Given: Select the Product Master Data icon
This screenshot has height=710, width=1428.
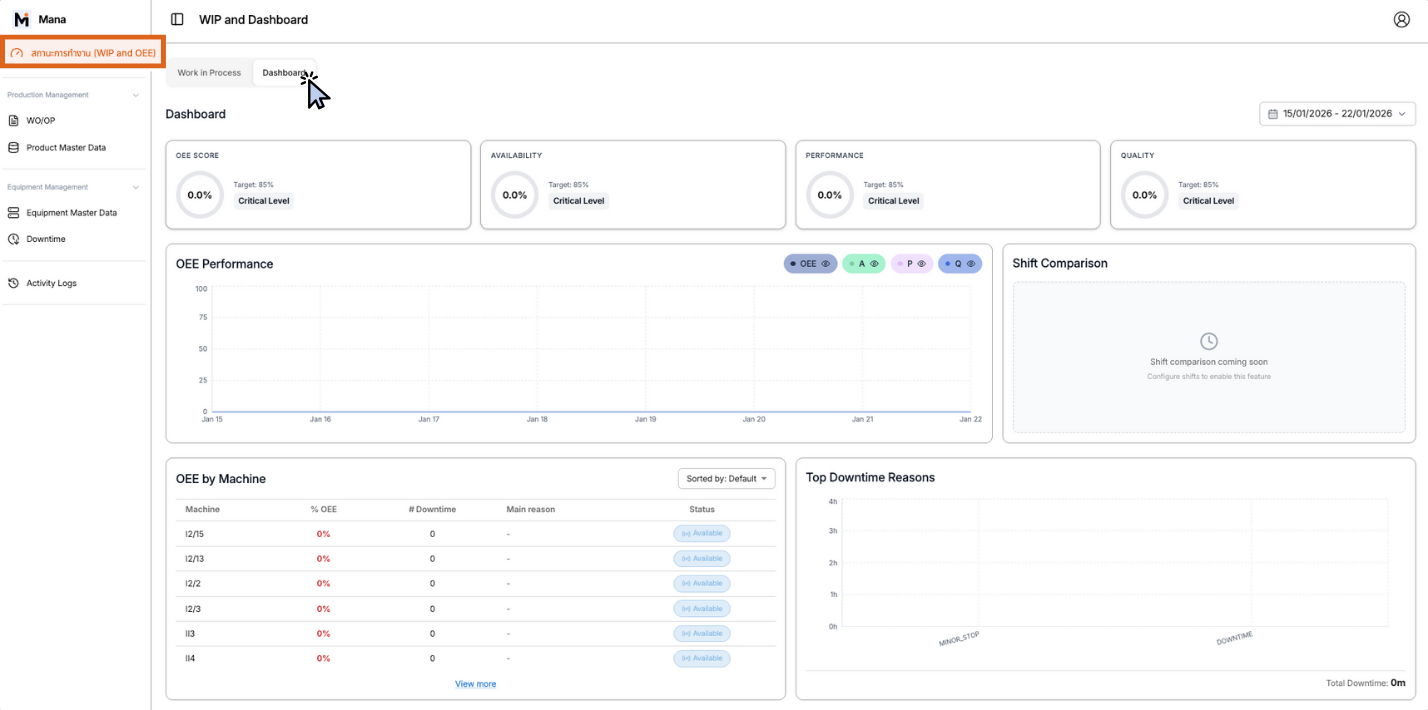Looking at the screenshot, I should click(x=14, y=147).
